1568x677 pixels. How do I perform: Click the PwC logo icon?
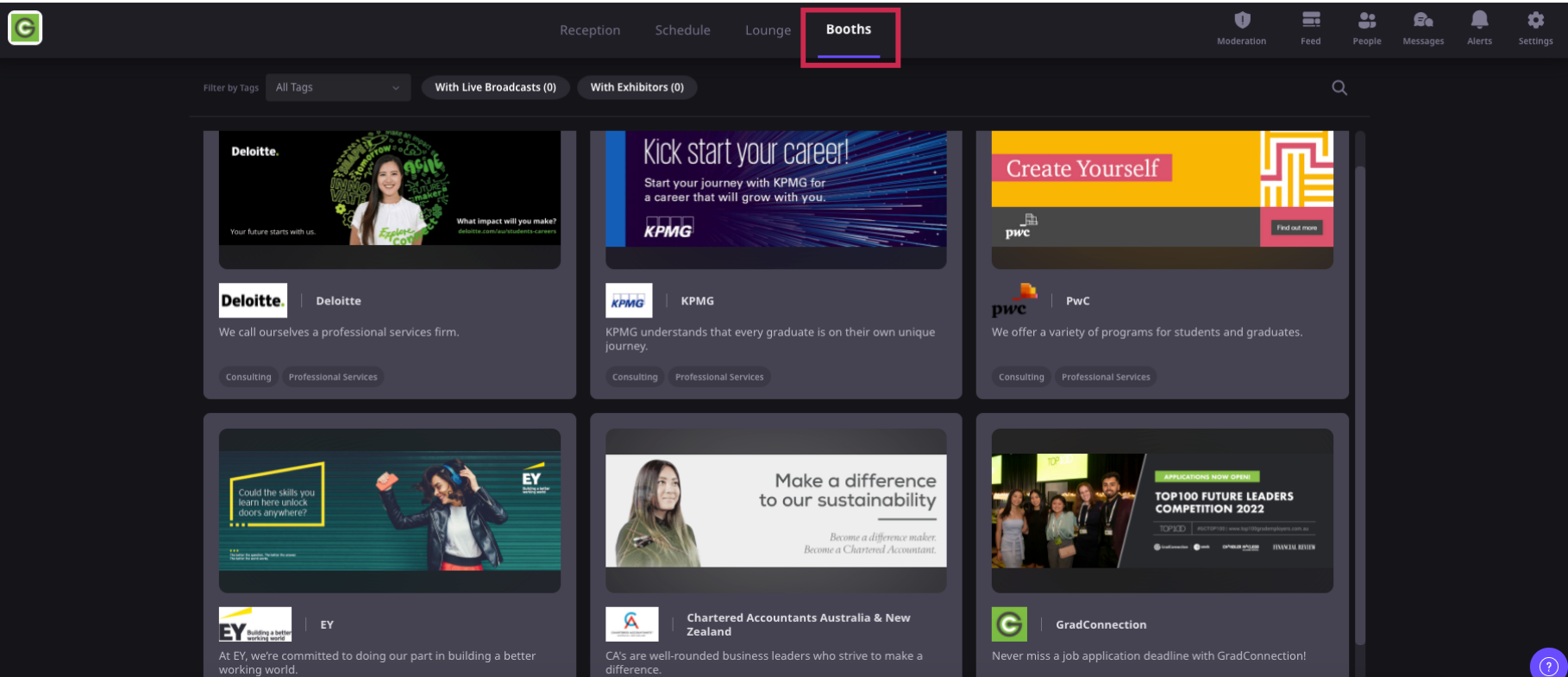1014,300
